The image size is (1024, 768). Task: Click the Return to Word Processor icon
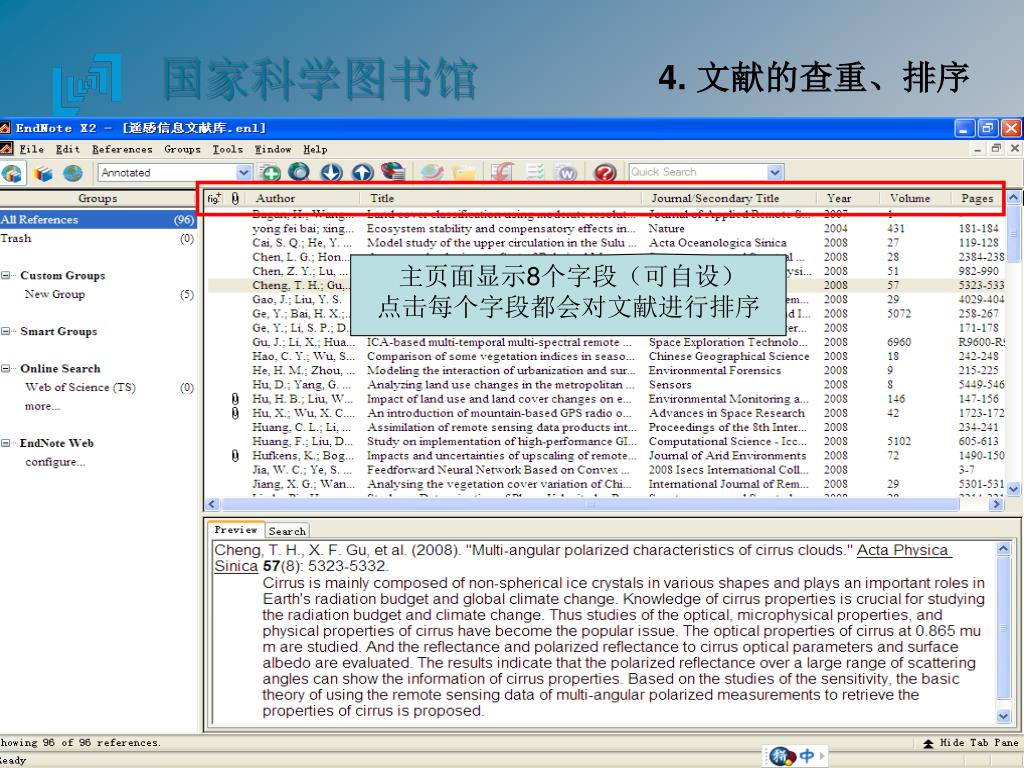click(x=566, y=172)
